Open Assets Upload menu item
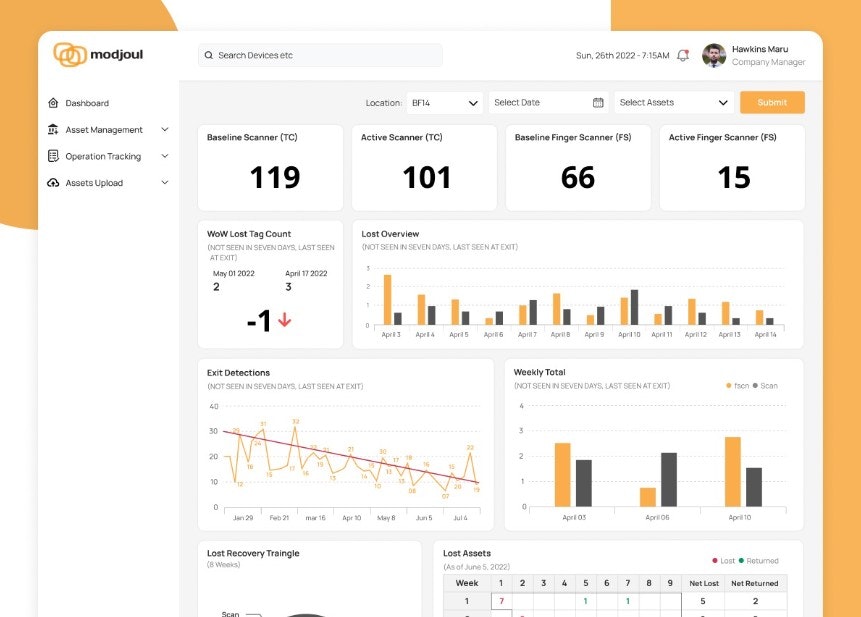The image size is (861, 617). click(94, 183)
